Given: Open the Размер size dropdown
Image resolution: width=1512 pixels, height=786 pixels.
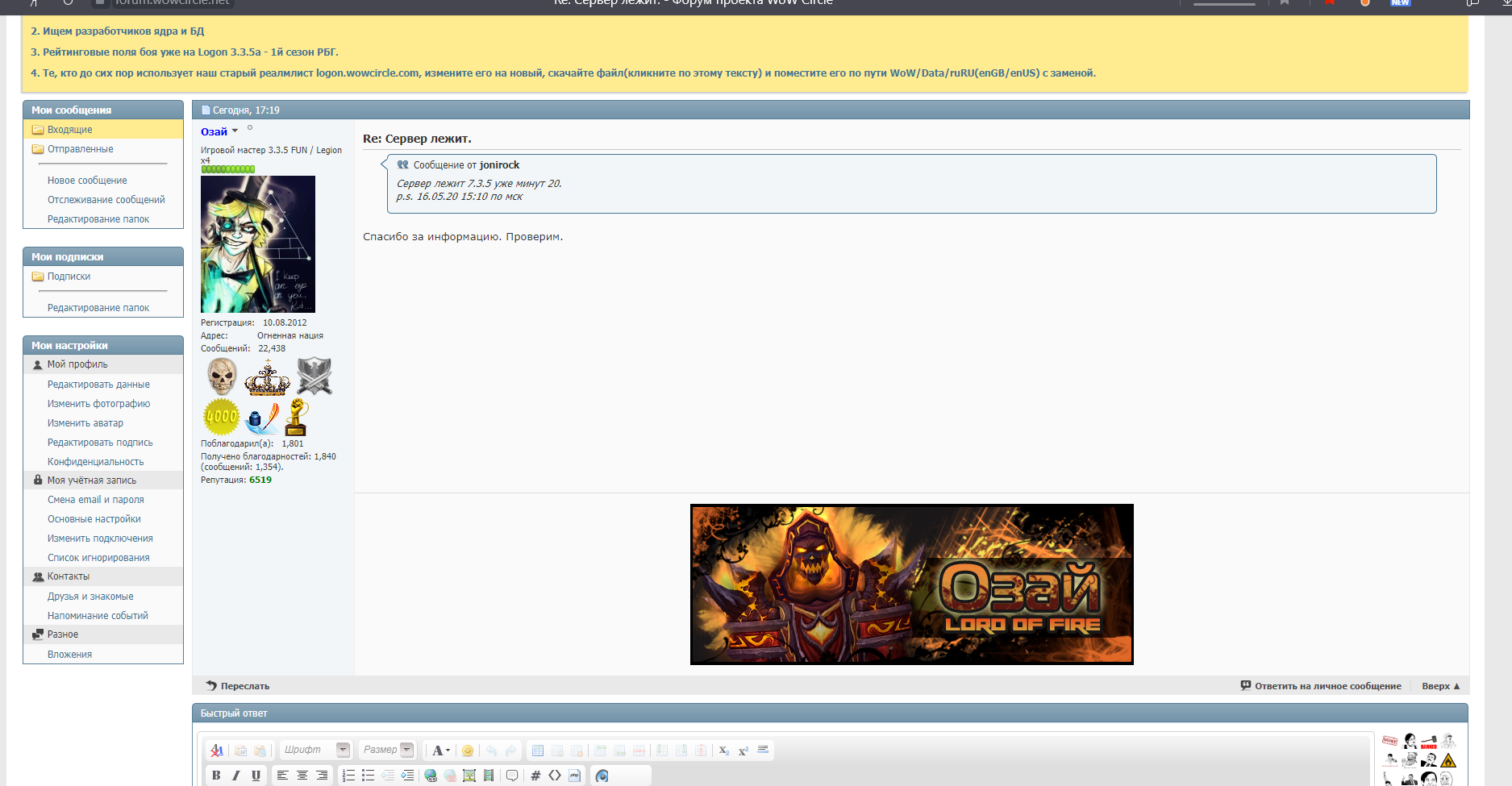Looking at the screenshot, I should pos(406,750).
